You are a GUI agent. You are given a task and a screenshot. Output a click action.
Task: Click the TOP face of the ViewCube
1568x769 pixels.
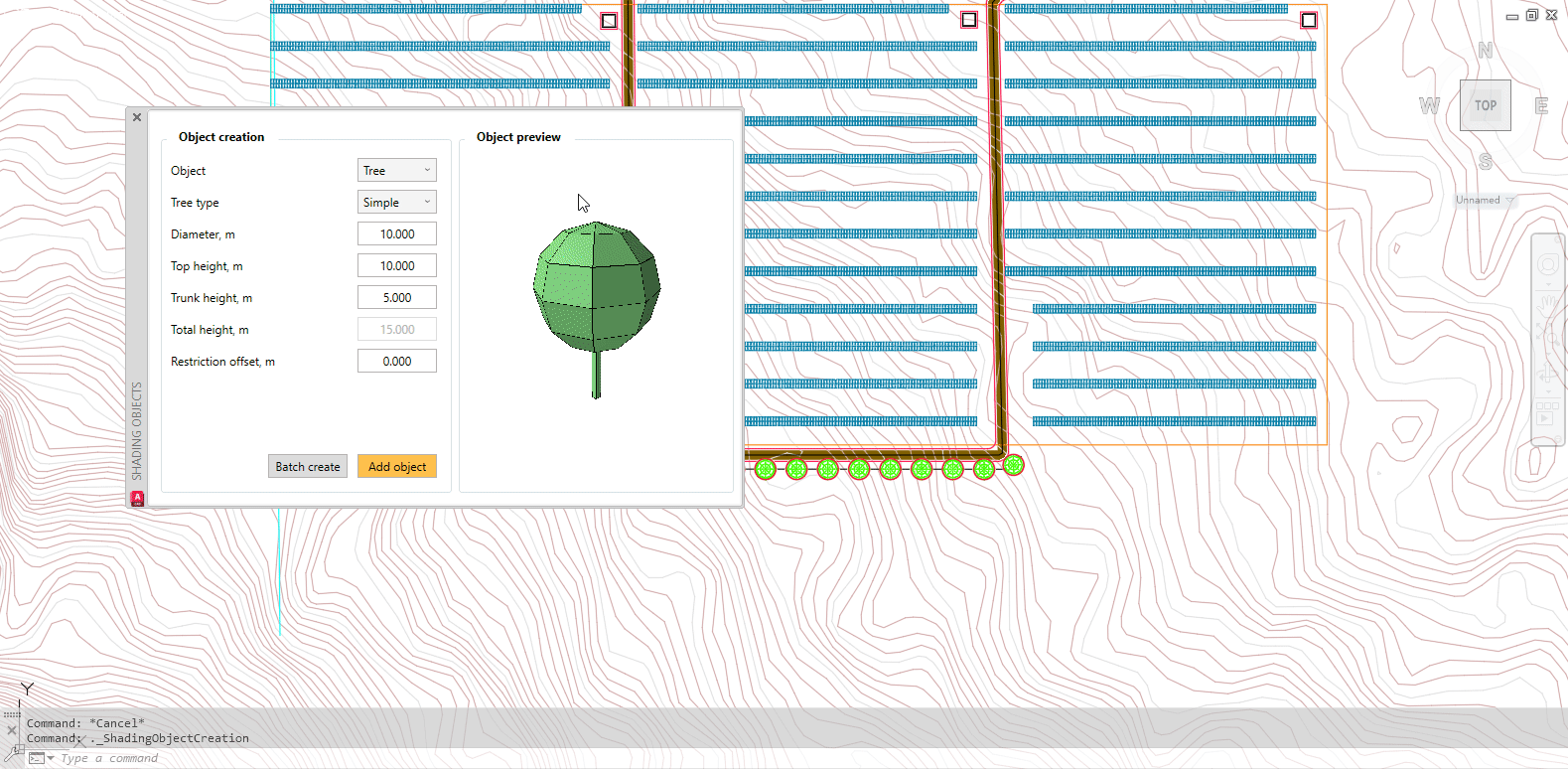tap(1485, 105)
